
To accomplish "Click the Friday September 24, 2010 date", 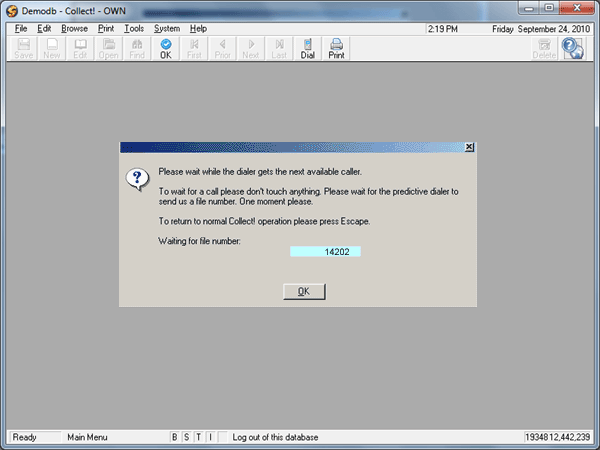I will coord(541,29).
